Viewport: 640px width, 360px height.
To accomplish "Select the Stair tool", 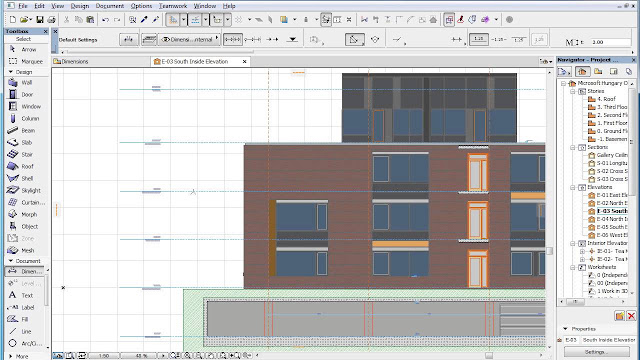I will pyautogui.click(x=27, y=154).
